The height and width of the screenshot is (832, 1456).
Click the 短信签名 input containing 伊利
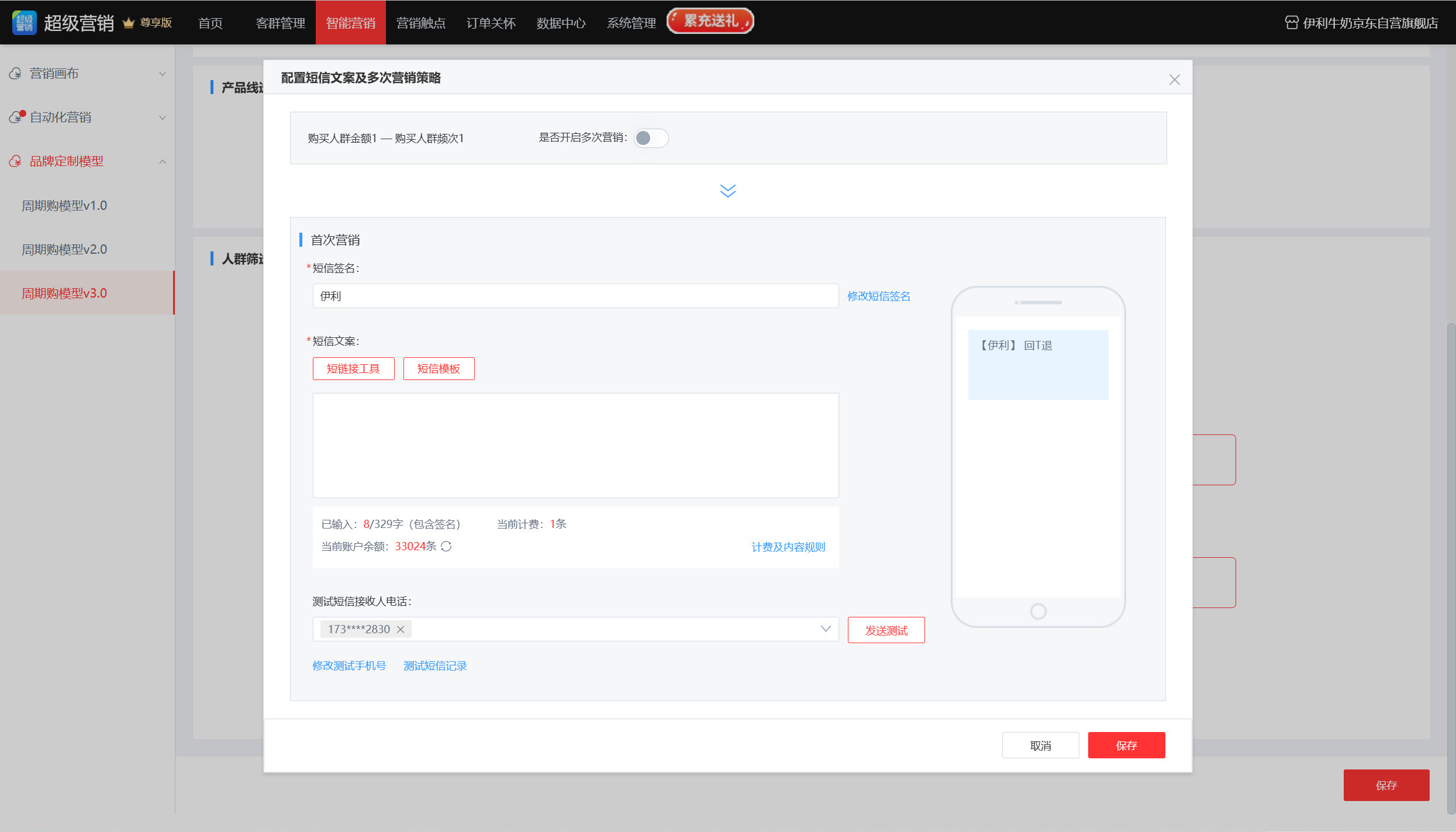tap(576, 296)
